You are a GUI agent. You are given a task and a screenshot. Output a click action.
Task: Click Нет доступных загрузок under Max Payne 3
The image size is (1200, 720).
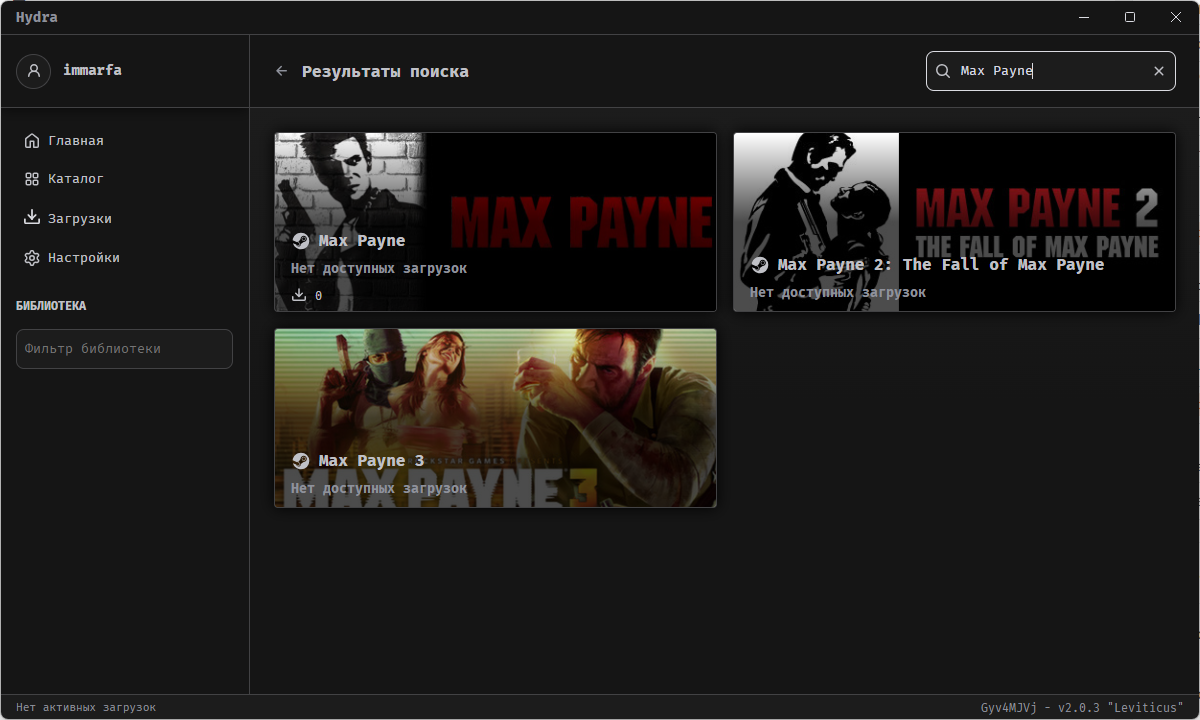379,488
